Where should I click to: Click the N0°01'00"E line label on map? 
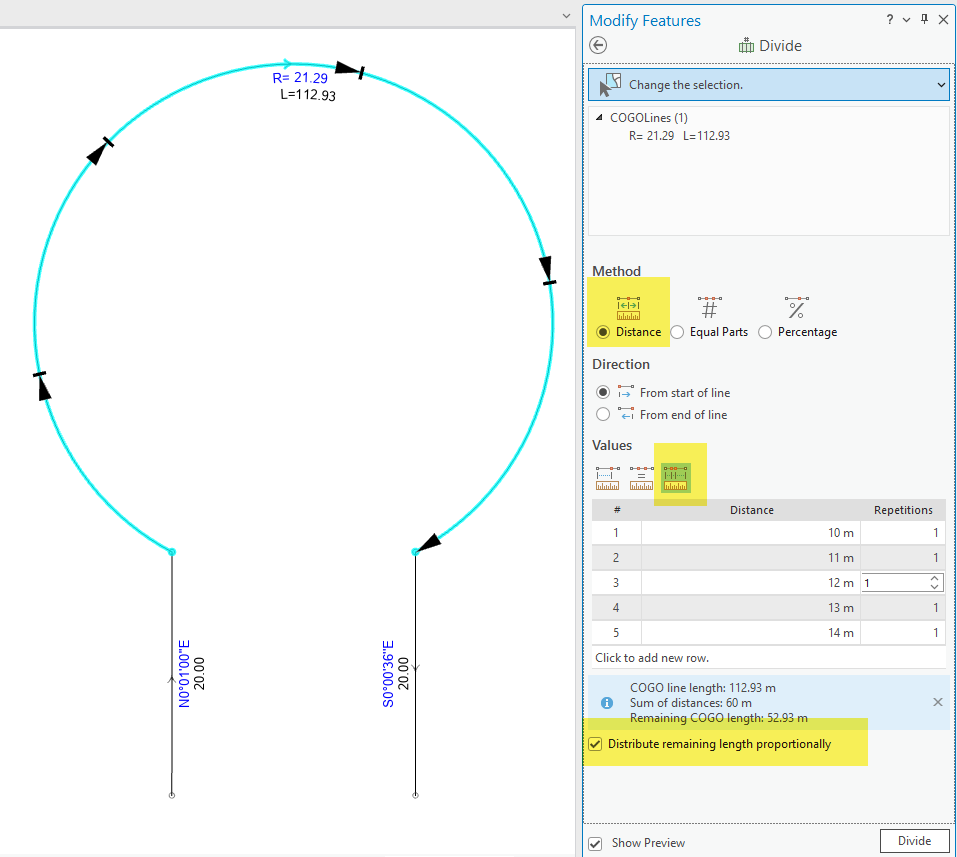(184, 674)
